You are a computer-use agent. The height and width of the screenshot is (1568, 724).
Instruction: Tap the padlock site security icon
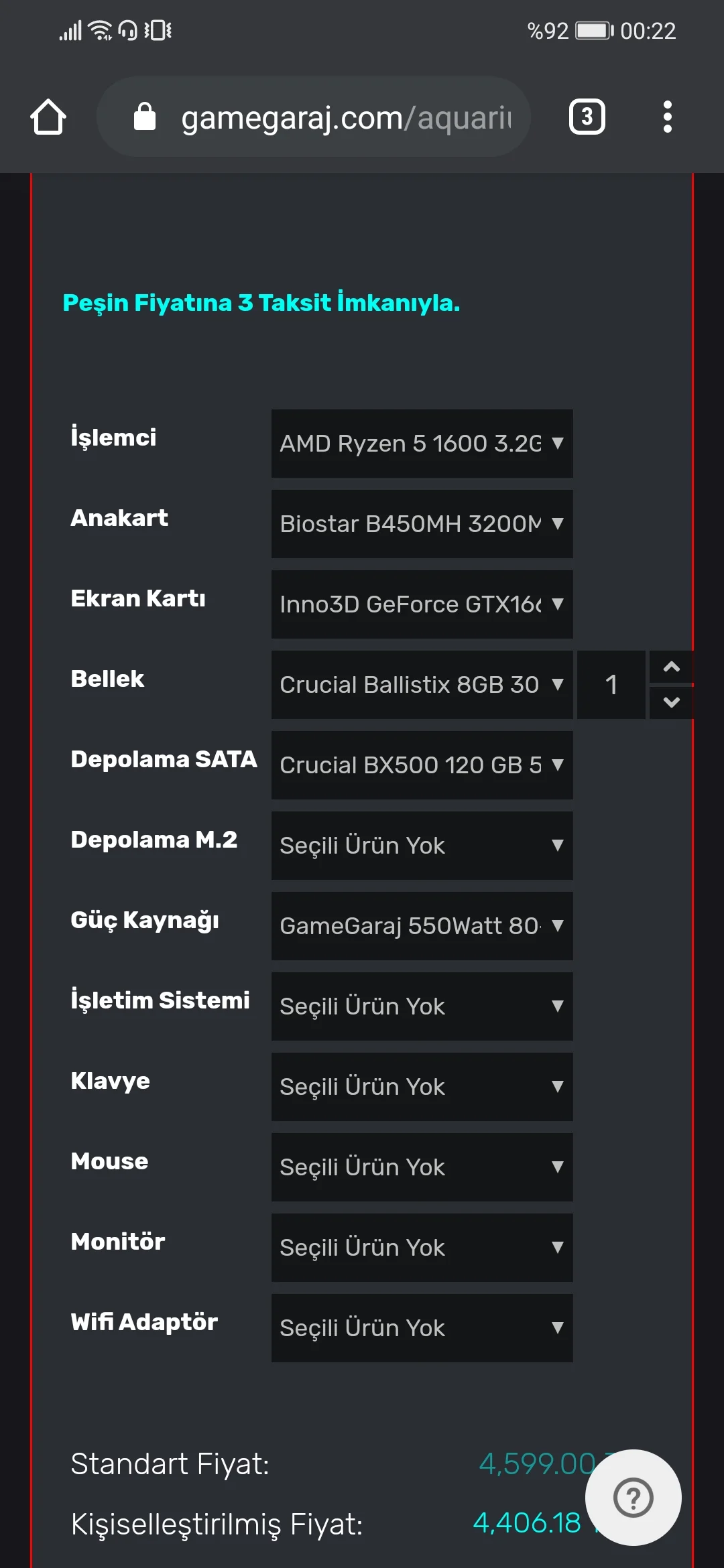pos(145,117)
